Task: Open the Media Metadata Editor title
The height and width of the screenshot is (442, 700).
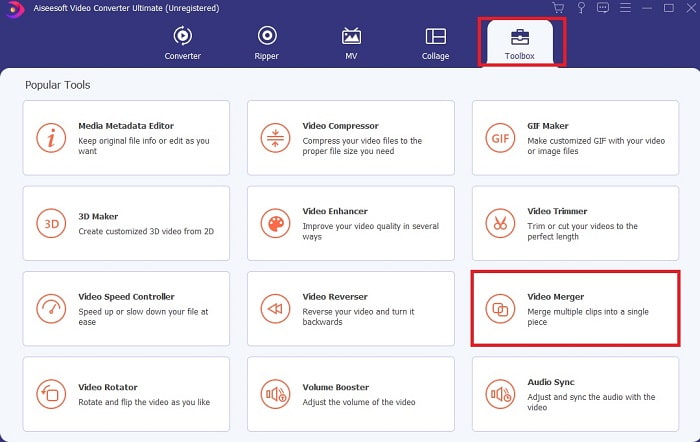Action: (126, 126)
